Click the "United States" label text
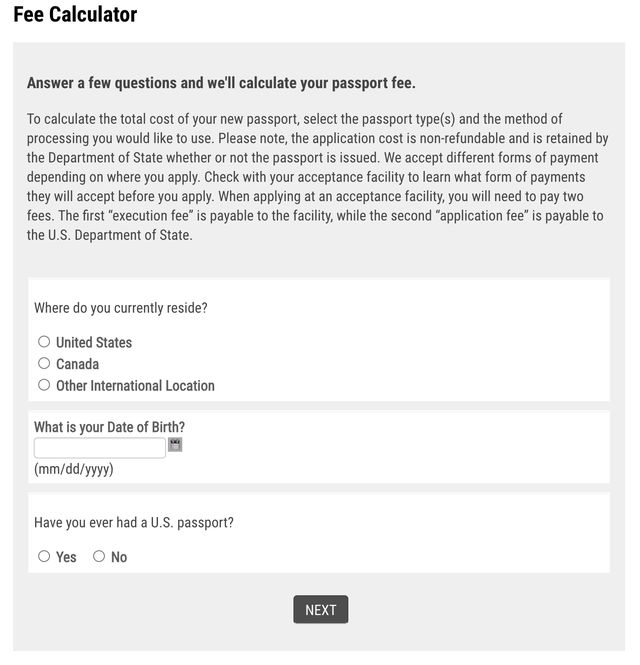640x665 pixels. (94, 342)
